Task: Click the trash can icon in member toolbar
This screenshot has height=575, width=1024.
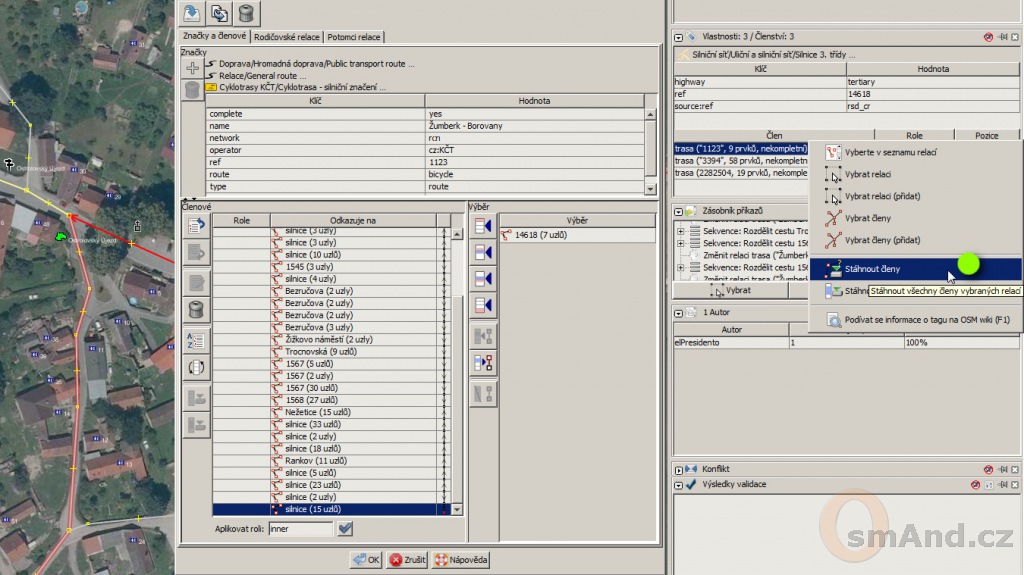Action: [196, 309]
